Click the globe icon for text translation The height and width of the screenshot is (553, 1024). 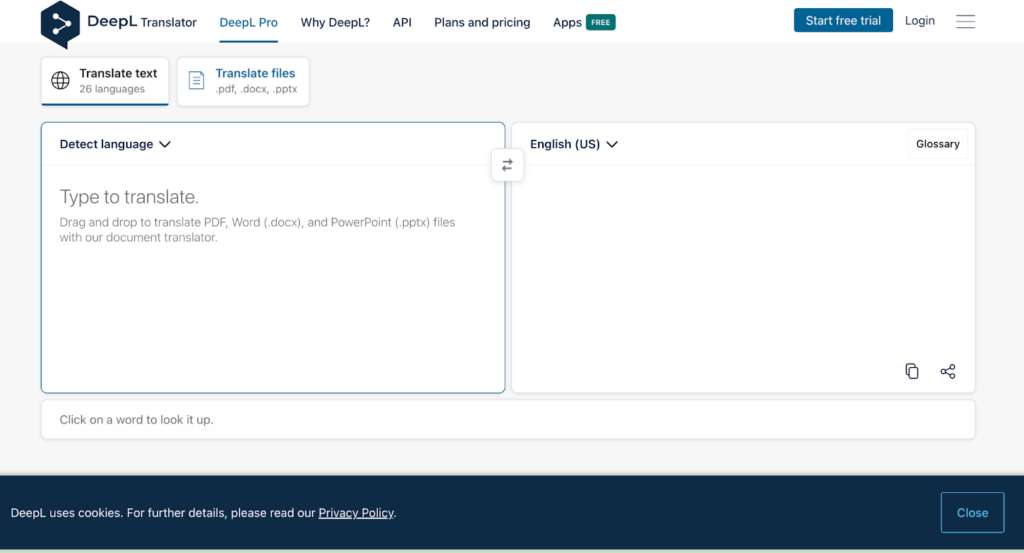pyautogui.click(x=61, y=81)
